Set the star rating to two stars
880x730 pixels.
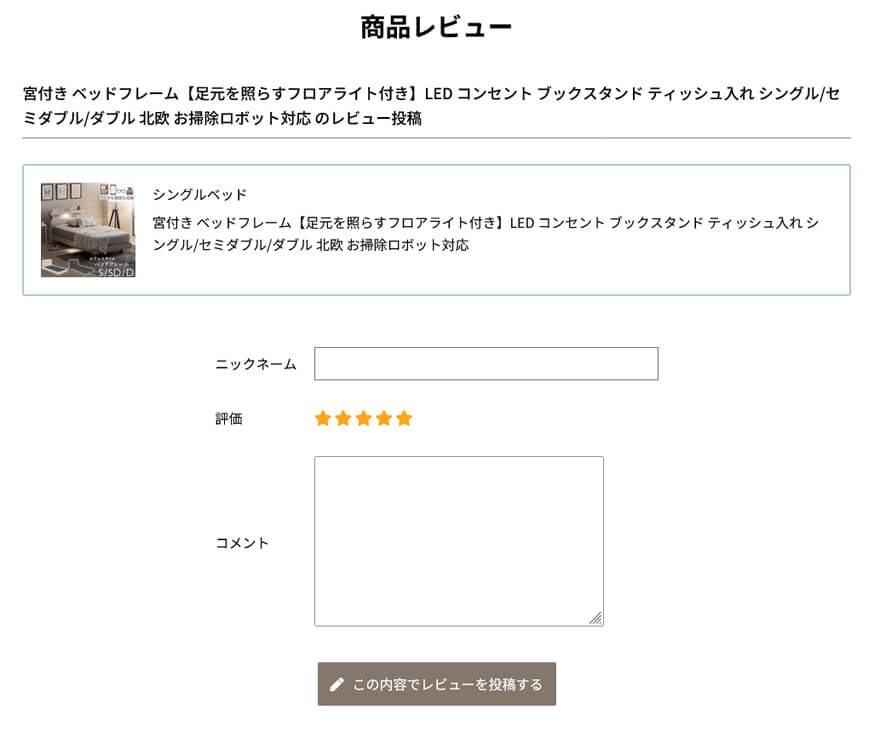pyautogui.click(x=342, y=418)
